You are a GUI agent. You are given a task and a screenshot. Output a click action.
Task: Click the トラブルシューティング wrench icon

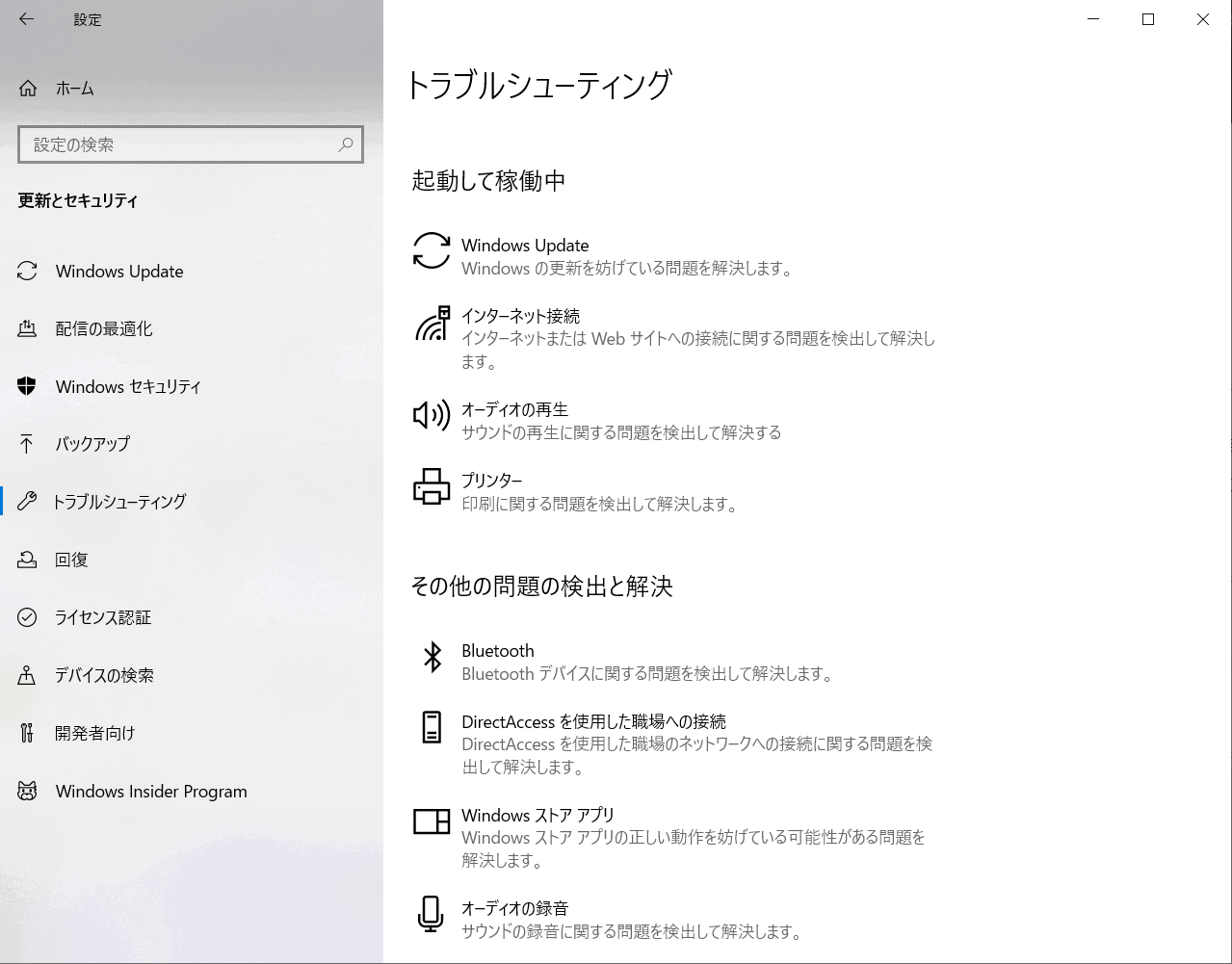pyautogui.click(x=27, y=502)
